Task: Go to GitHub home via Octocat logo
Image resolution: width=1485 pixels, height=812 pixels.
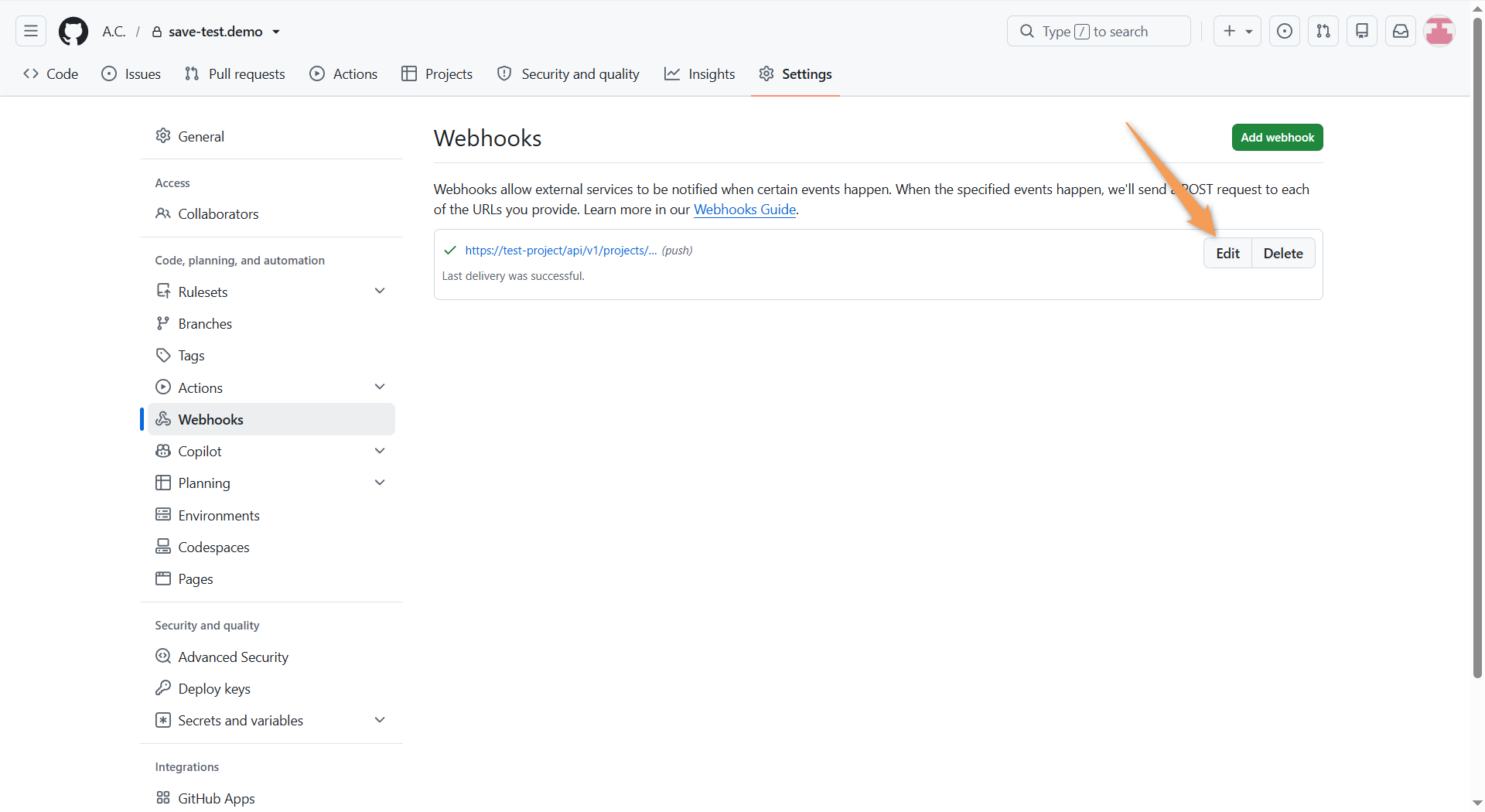Action: (73, 31)
